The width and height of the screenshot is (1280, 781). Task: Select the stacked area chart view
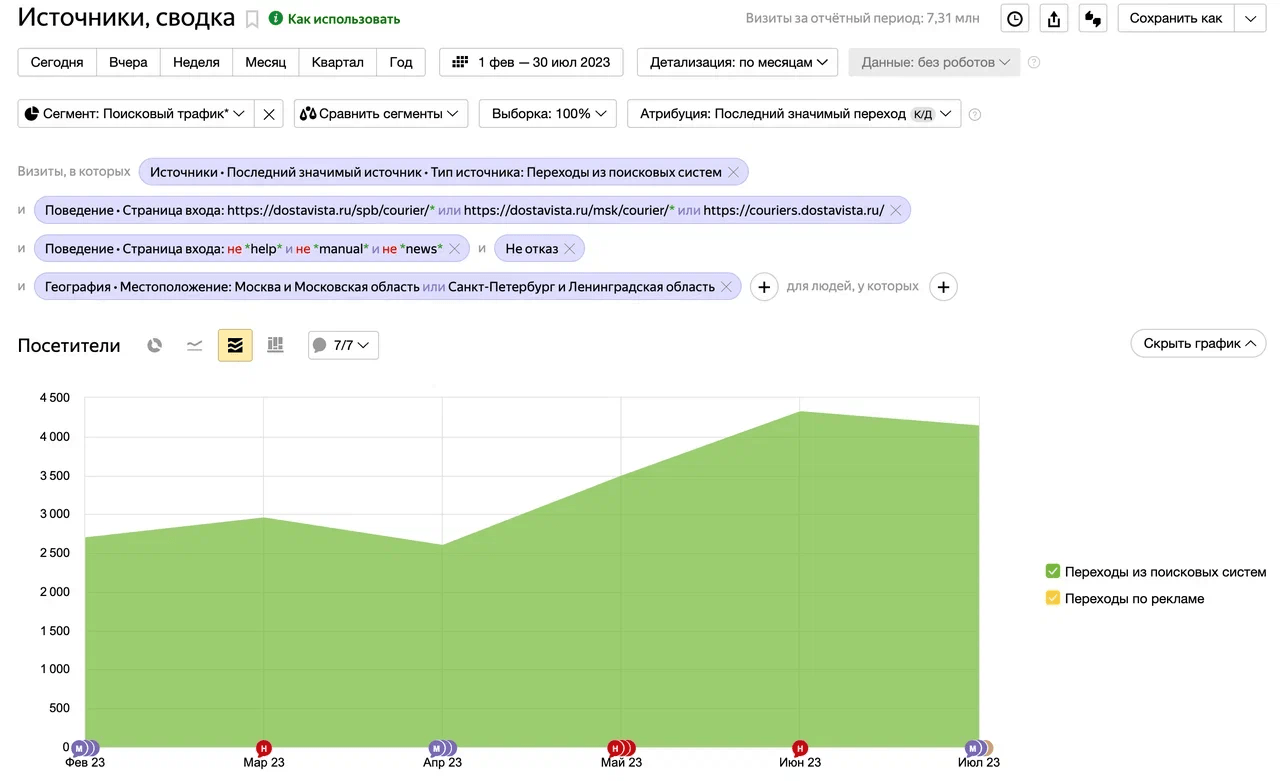tap(235, 345)
